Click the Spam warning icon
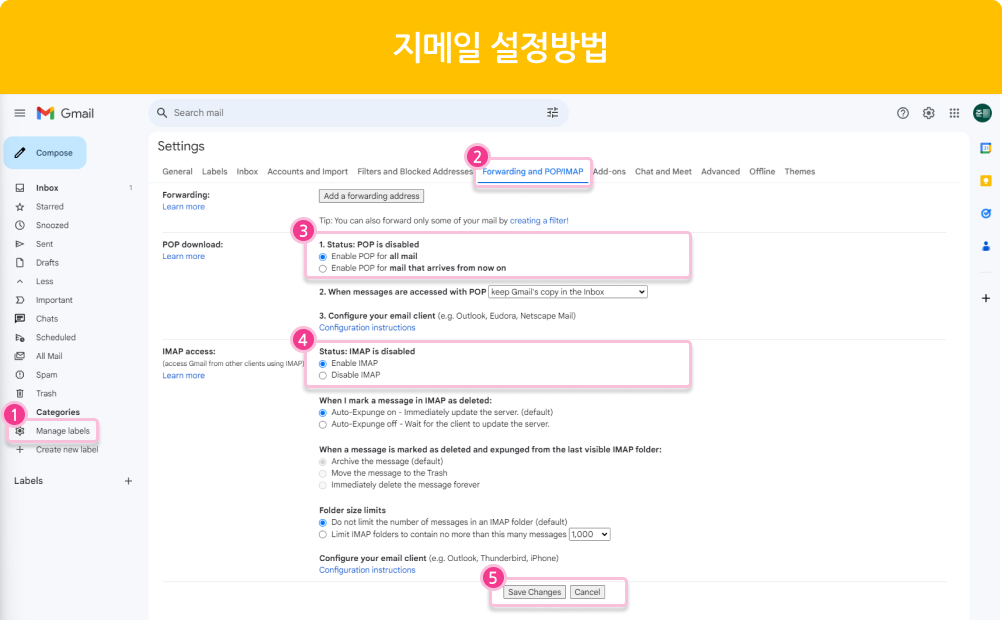This screenshot has width=1002, height=629. click(20, 375)
